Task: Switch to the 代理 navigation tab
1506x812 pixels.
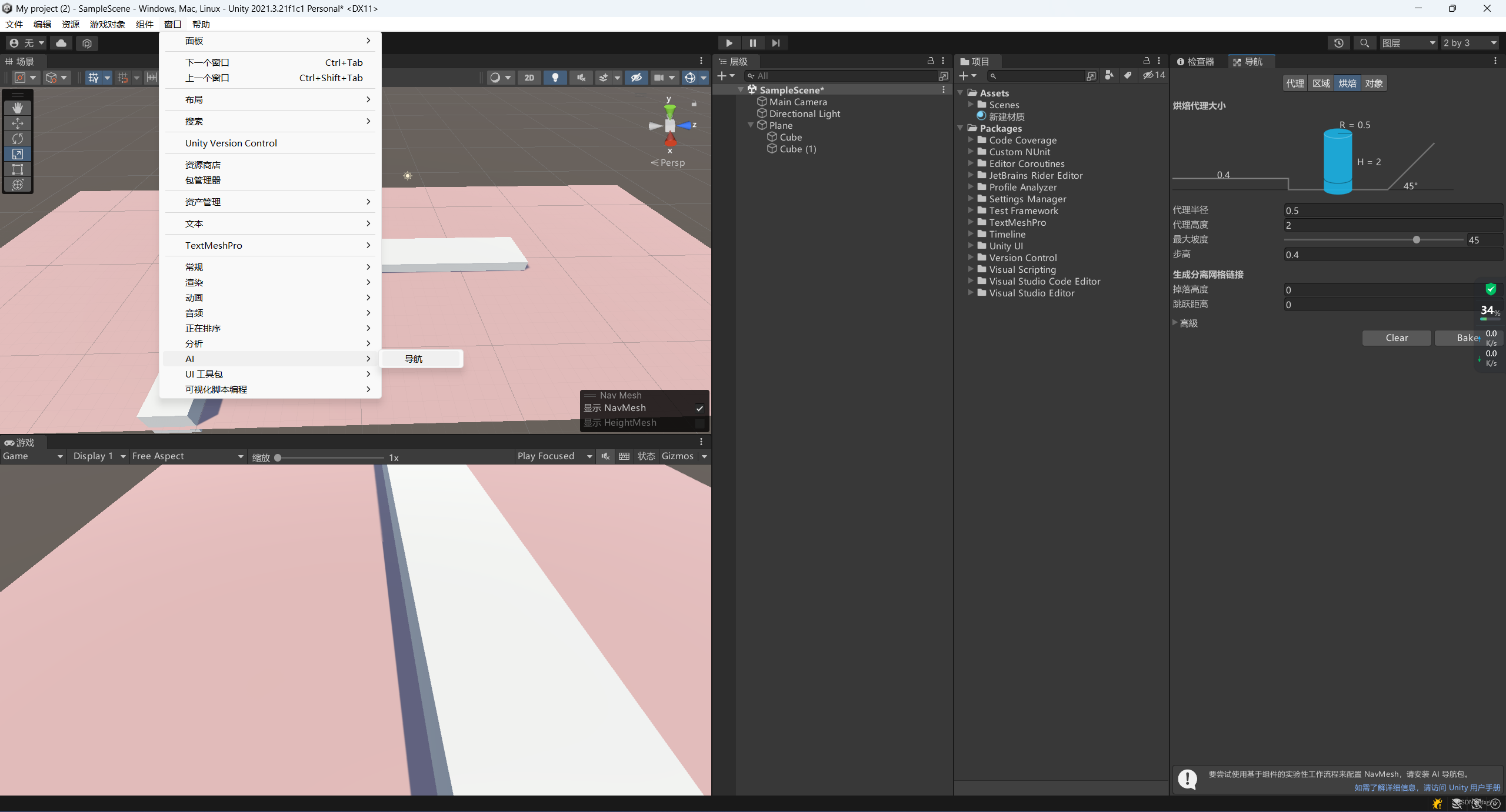Action: tap(1295, 83)
